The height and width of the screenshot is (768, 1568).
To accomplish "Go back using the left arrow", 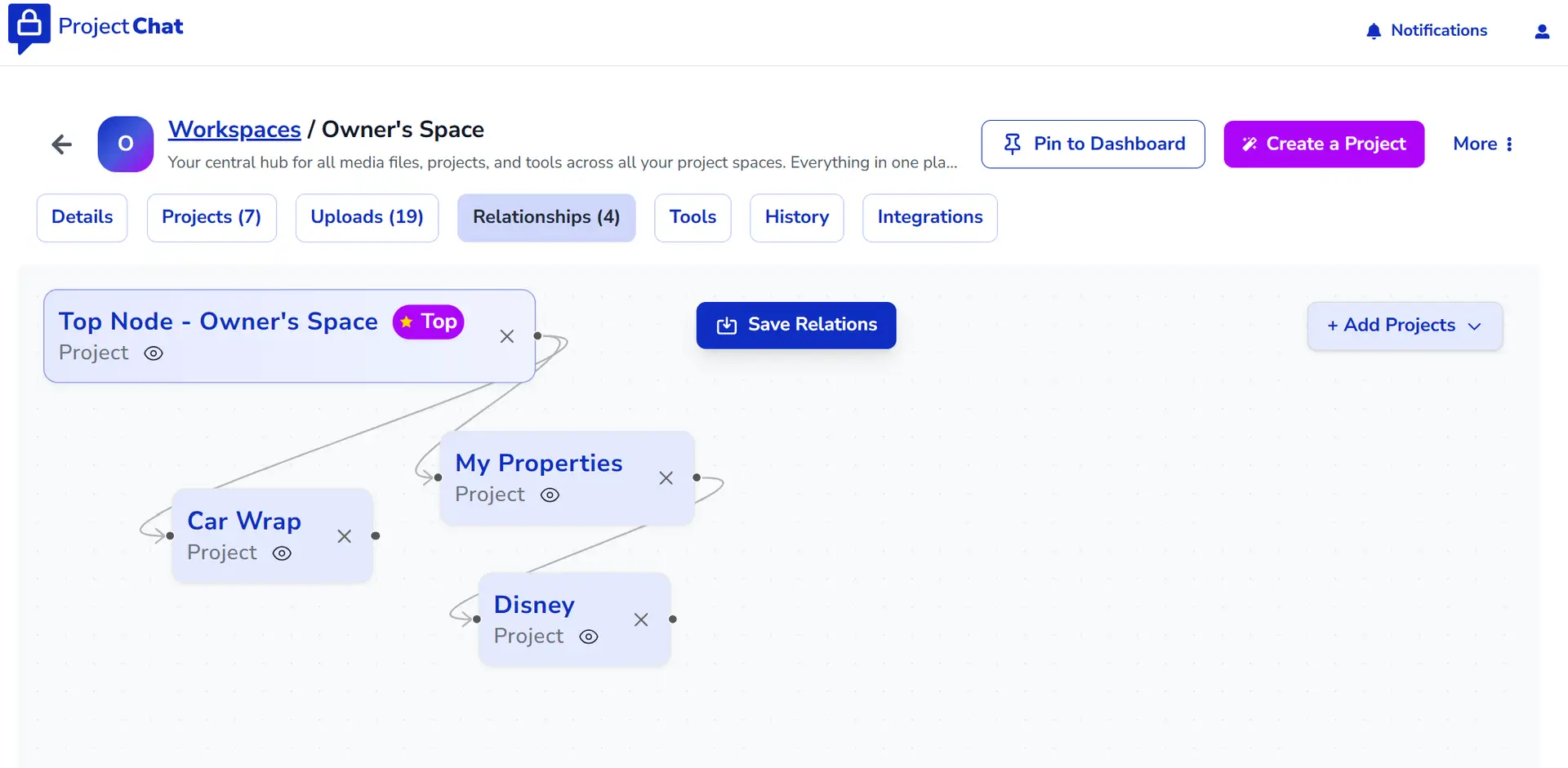I will click(x=62, y=145).
